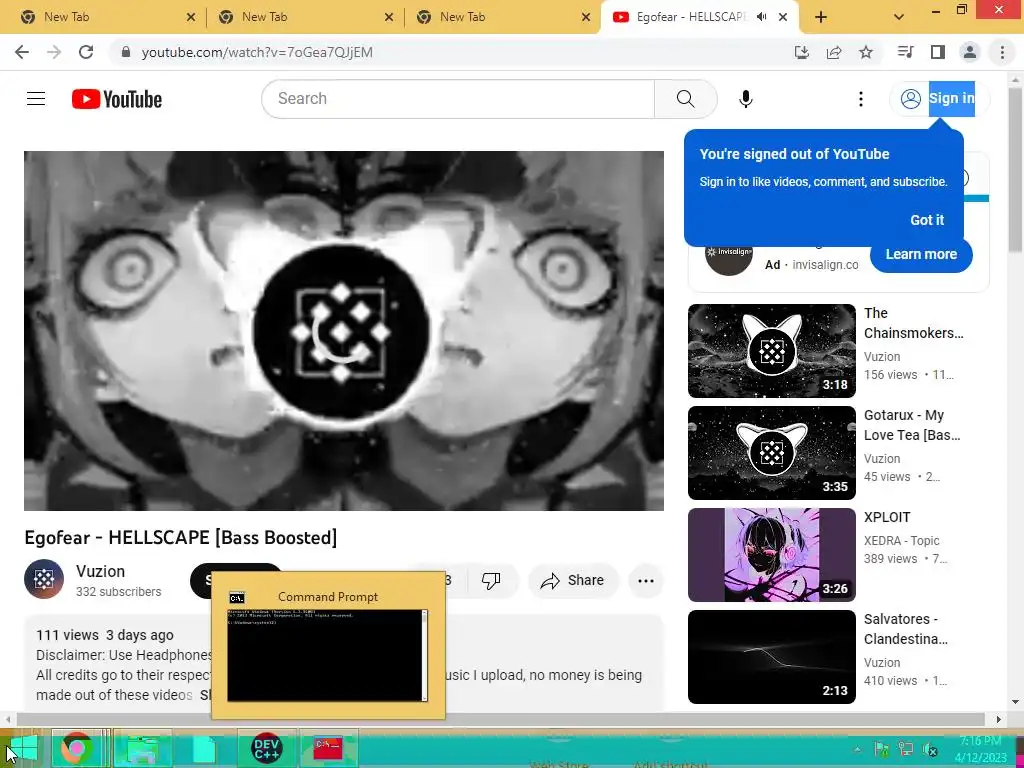1024x768 pixels.
Task: Dismiss sign-out notice with Got it
Action: (x=927, y=220)
